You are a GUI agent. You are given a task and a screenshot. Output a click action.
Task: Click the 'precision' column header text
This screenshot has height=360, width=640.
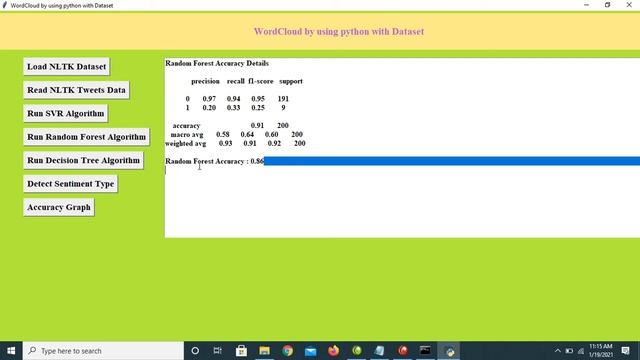[205, 81]
